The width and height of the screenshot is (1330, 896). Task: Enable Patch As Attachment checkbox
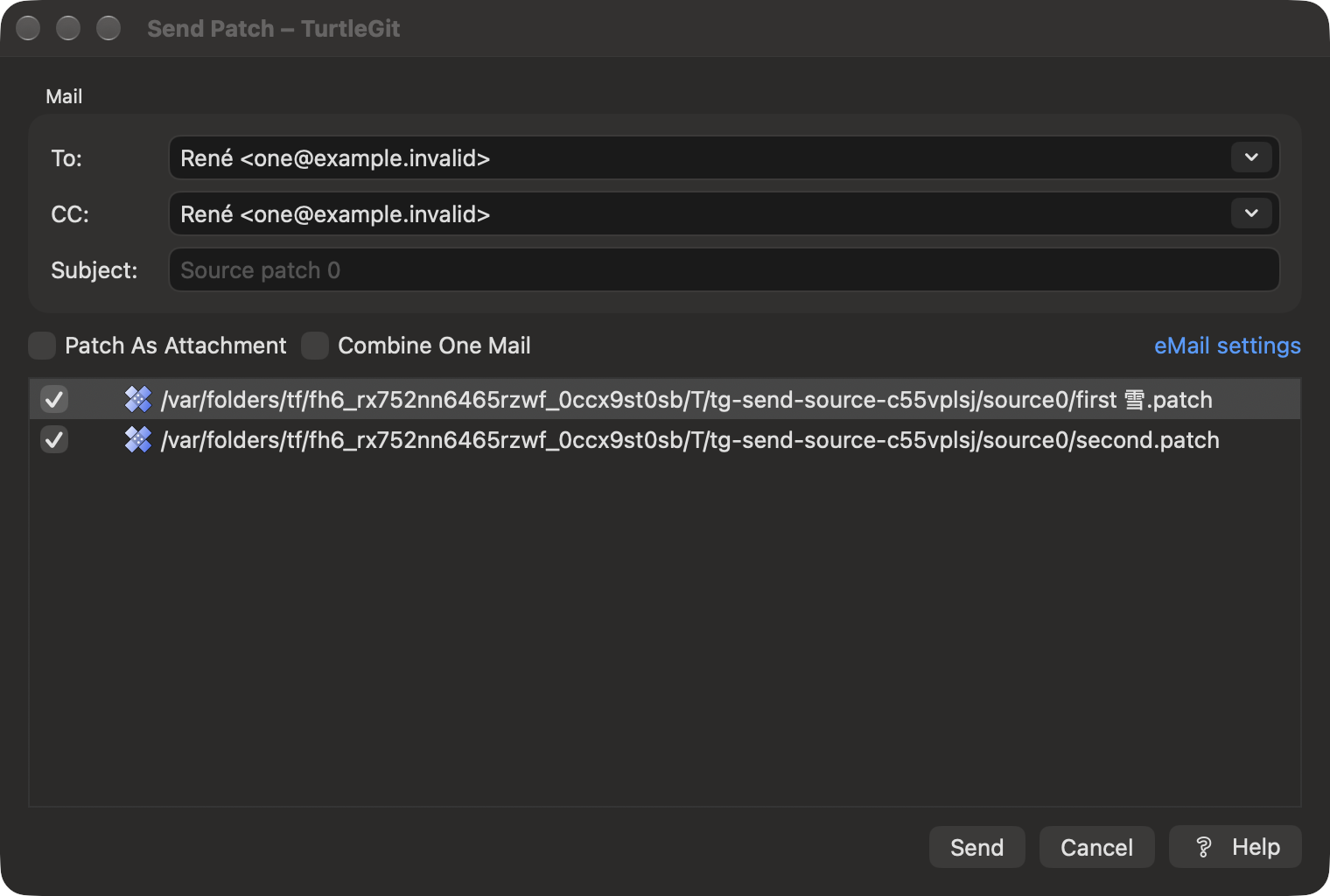coord(42,346)
